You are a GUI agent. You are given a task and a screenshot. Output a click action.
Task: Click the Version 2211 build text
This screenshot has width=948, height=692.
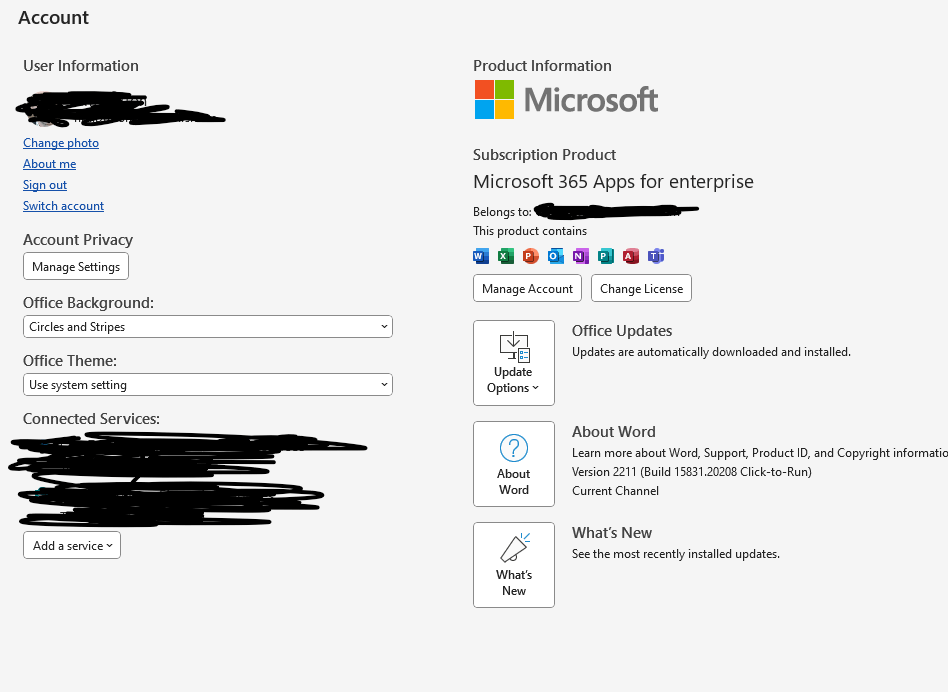tap(692, 471)
